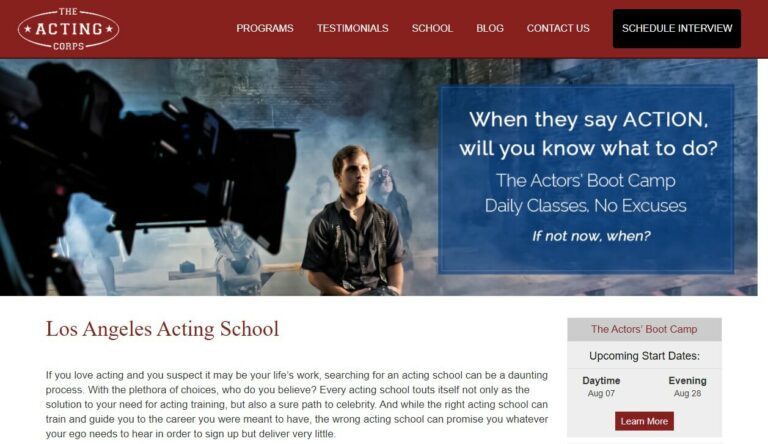Screen dimensions: 768x444
Task: Open the Contact Us page
Action: [558, 28]
